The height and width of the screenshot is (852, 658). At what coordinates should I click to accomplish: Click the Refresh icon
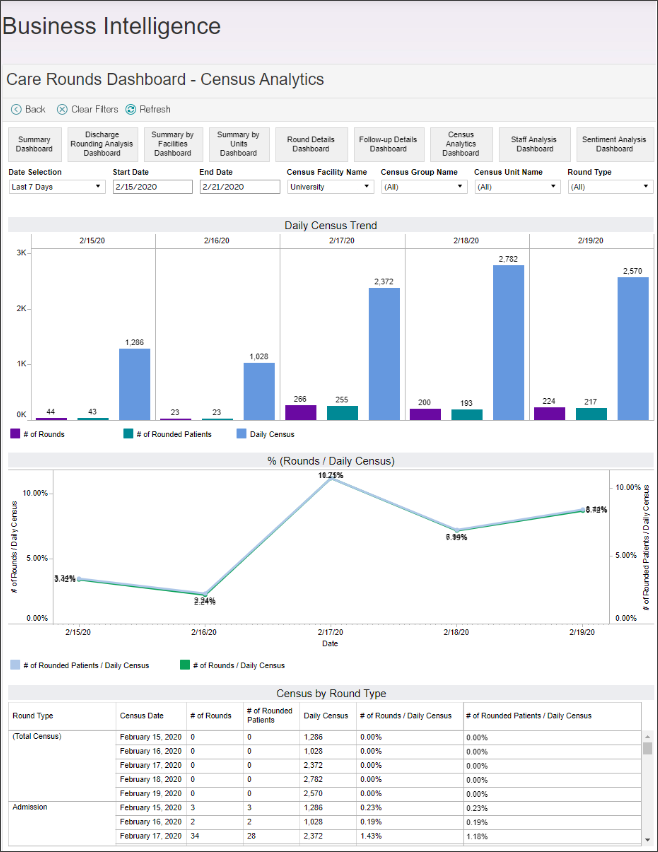(130, 109)
